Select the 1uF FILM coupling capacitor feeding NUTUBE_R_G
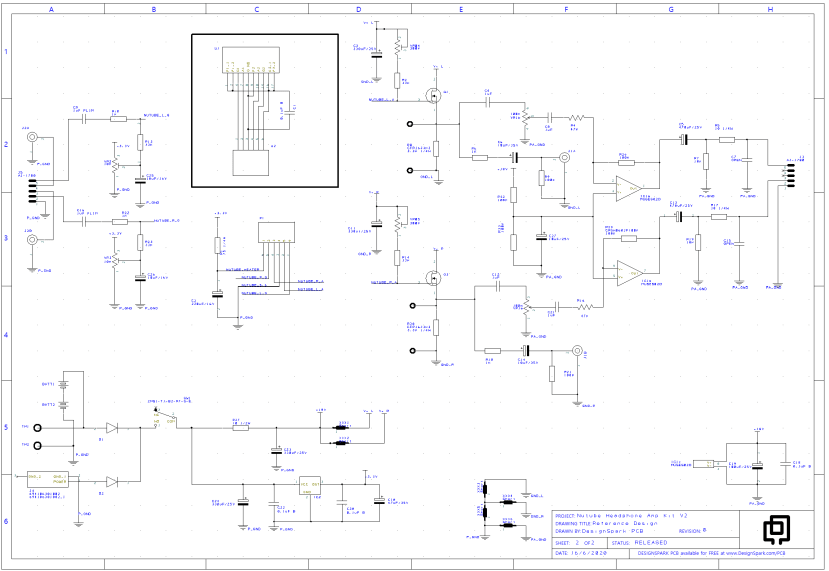This screenshot has height=571, width=829. pos(84,221)
